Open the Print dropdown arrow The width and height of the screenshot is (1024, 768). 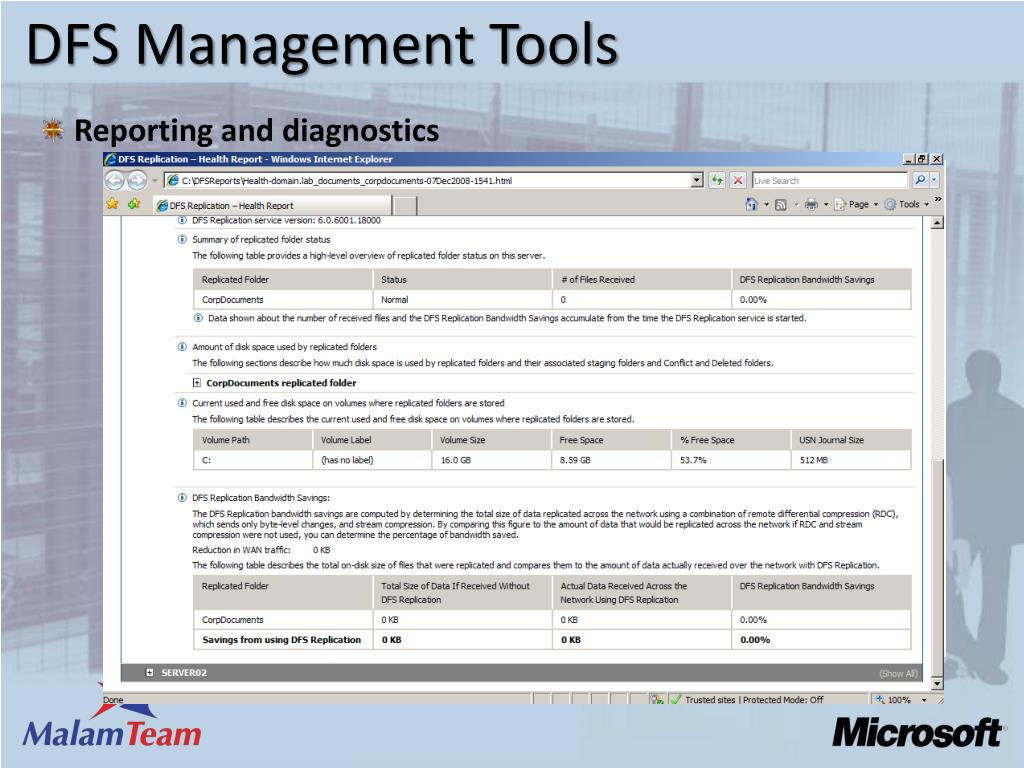coord(826,204)
